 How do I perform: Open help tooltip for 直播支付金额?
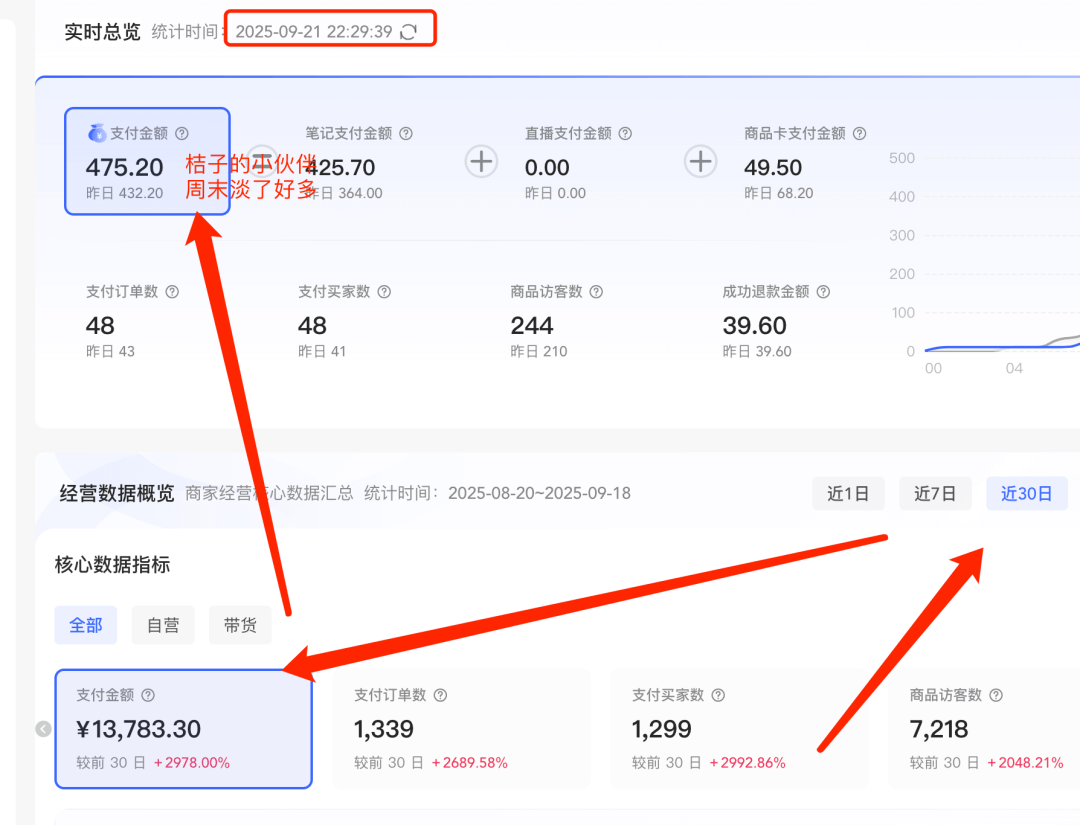tap(625, 133)
